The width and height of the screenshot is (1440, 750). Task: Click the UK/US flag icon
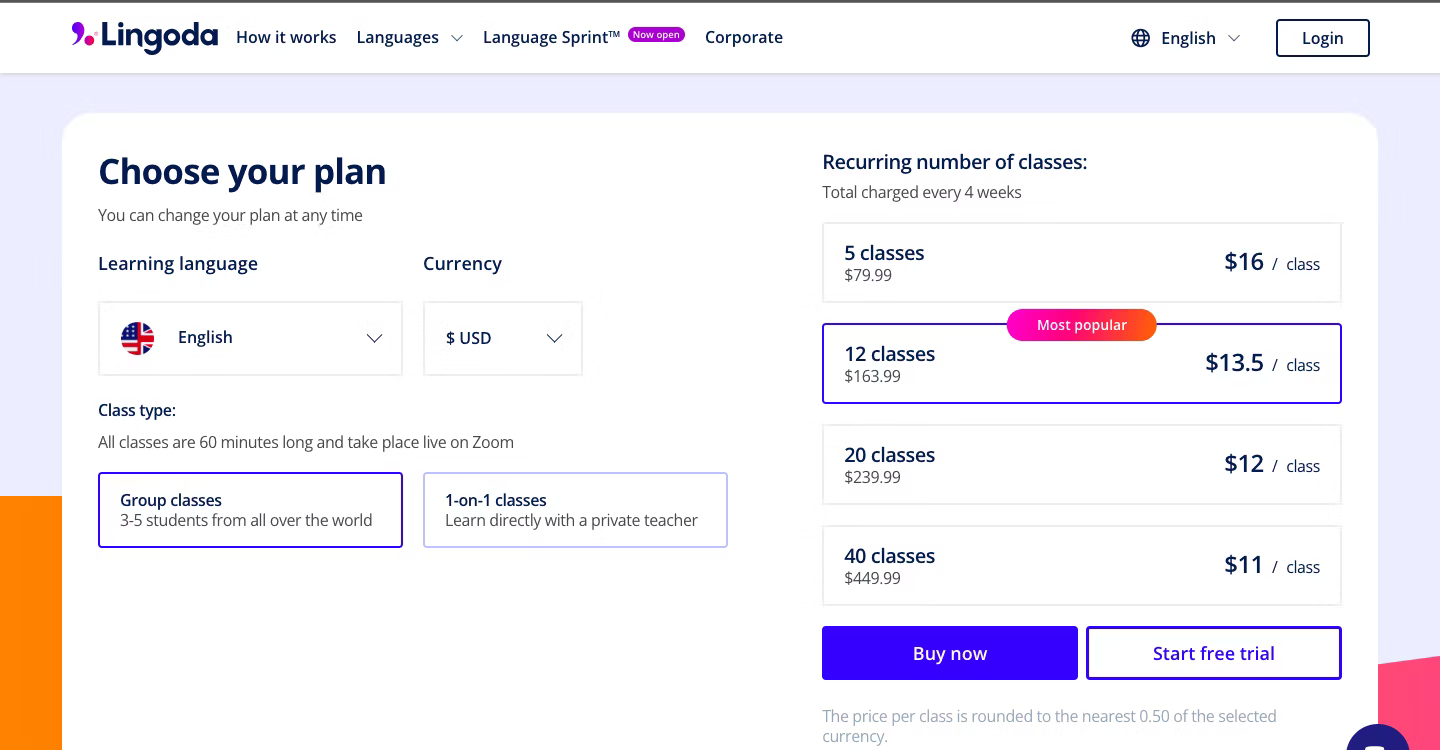(x=138, y=338)
